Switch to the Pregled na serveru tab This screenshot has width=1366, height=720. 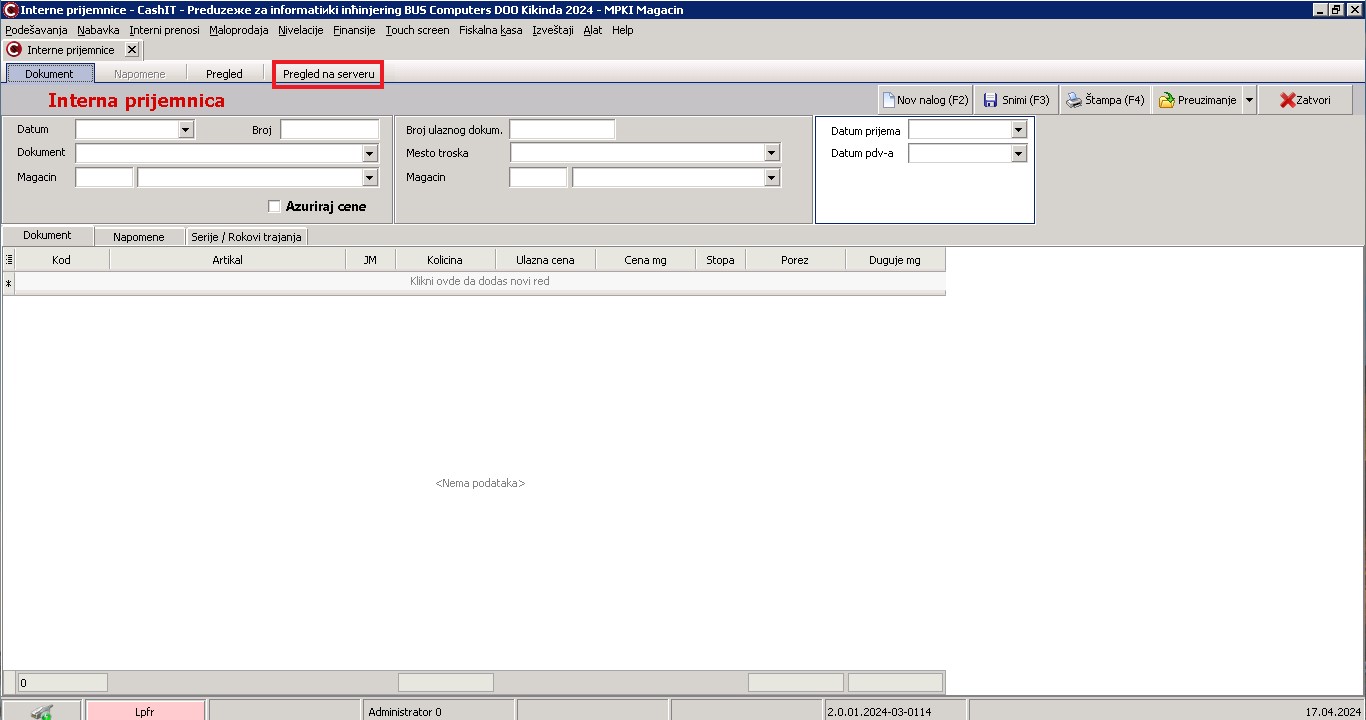coord(328,74)
